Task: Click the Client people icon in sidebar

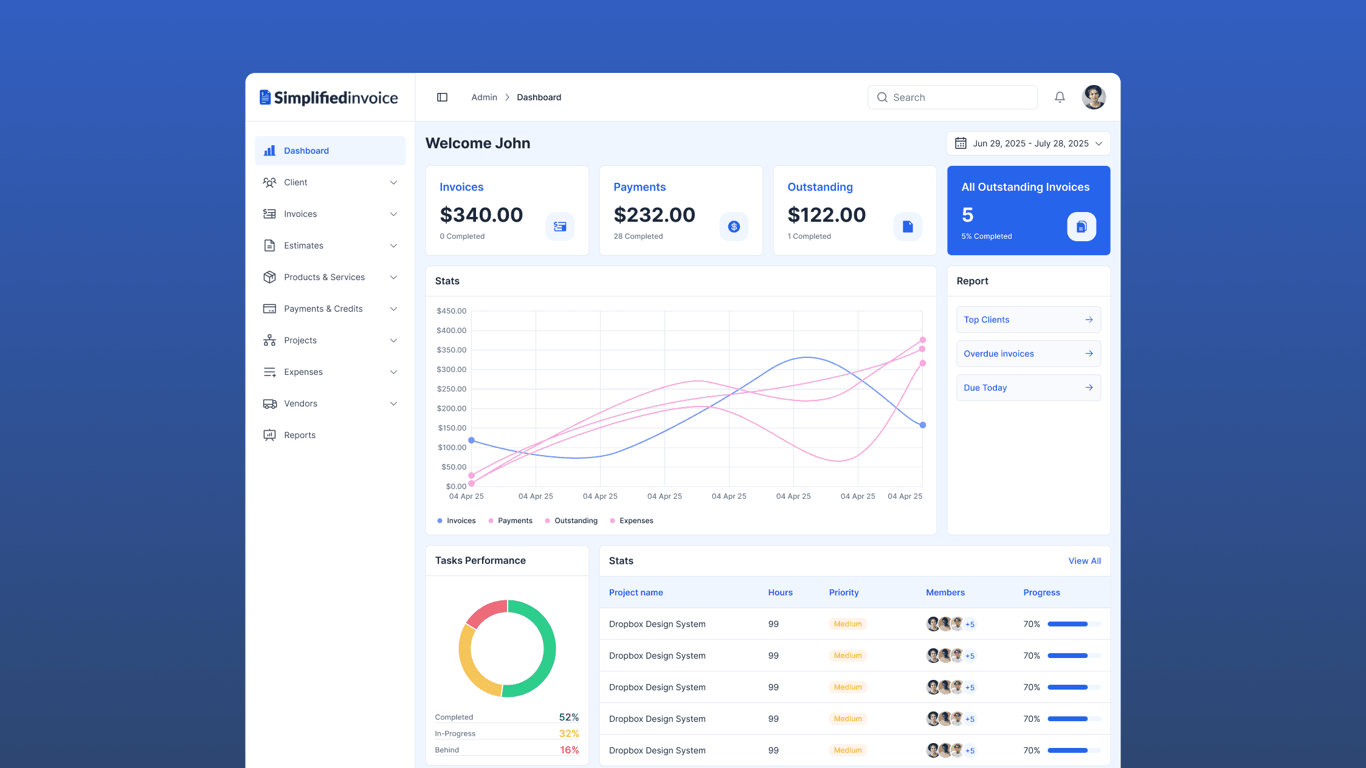Action: tap(270, 182)
